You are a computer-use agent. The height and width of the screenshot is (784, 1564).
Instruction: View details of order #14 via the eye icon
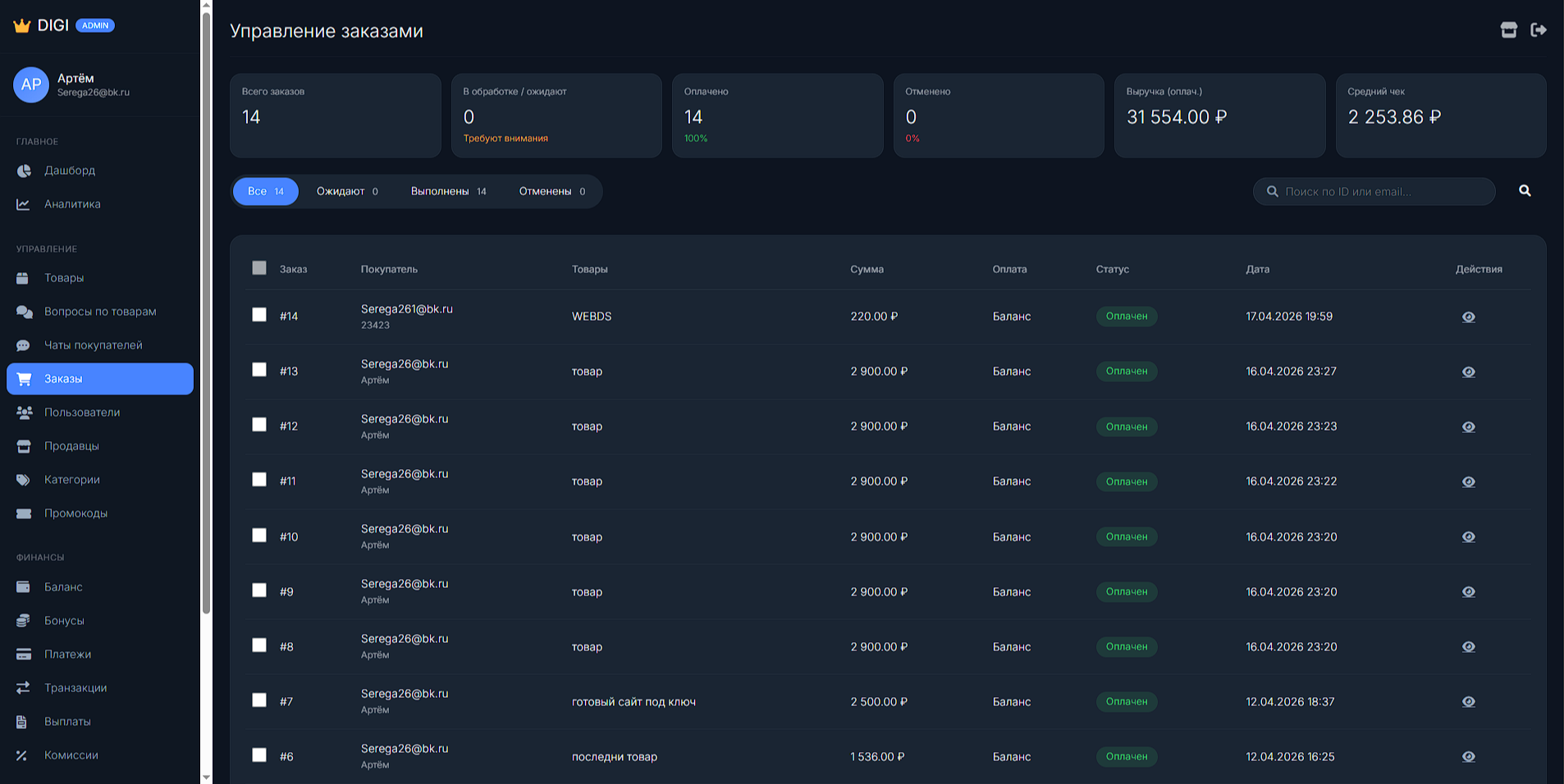(x=1469, y=317)
